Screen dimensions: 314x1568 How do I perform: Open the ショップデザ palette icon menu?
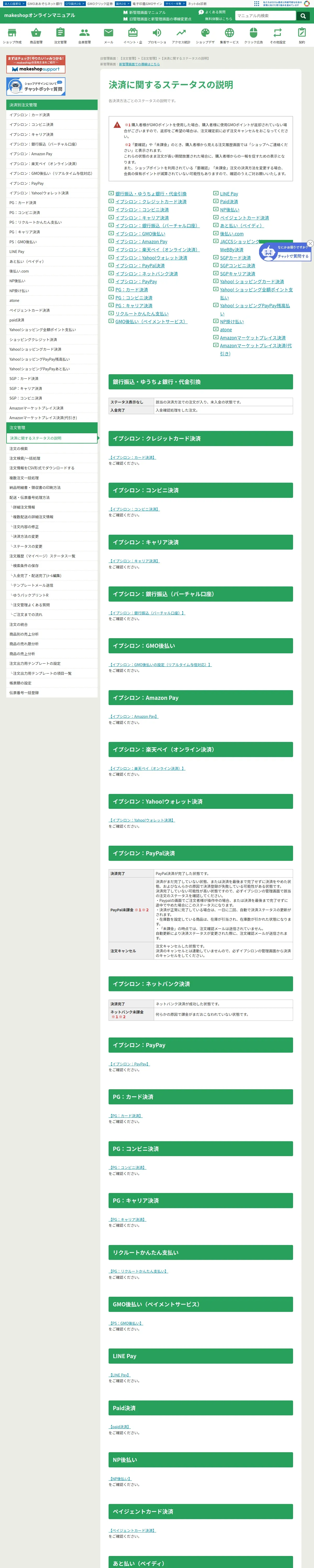tap(205, 36)
